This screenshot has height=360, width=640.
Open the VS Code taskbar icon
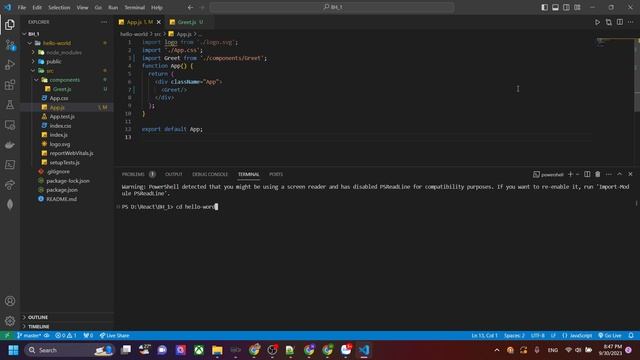(x=364, y=350)
